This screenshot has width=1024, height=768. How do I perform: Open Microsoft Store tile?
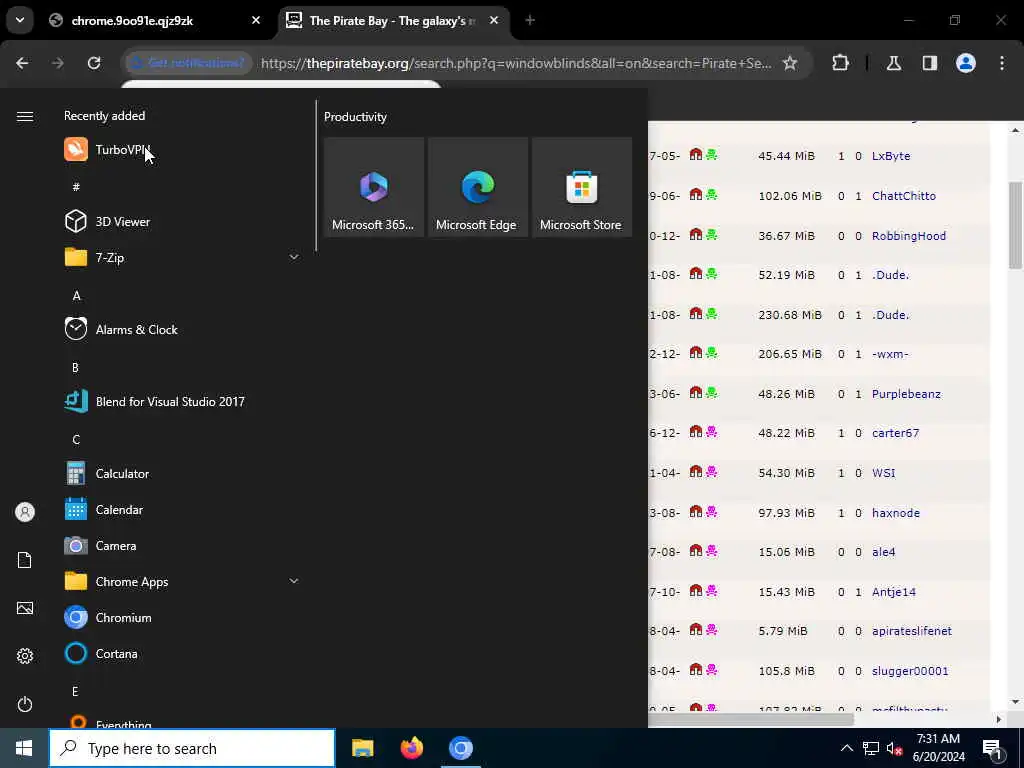[x=581, y=187]
